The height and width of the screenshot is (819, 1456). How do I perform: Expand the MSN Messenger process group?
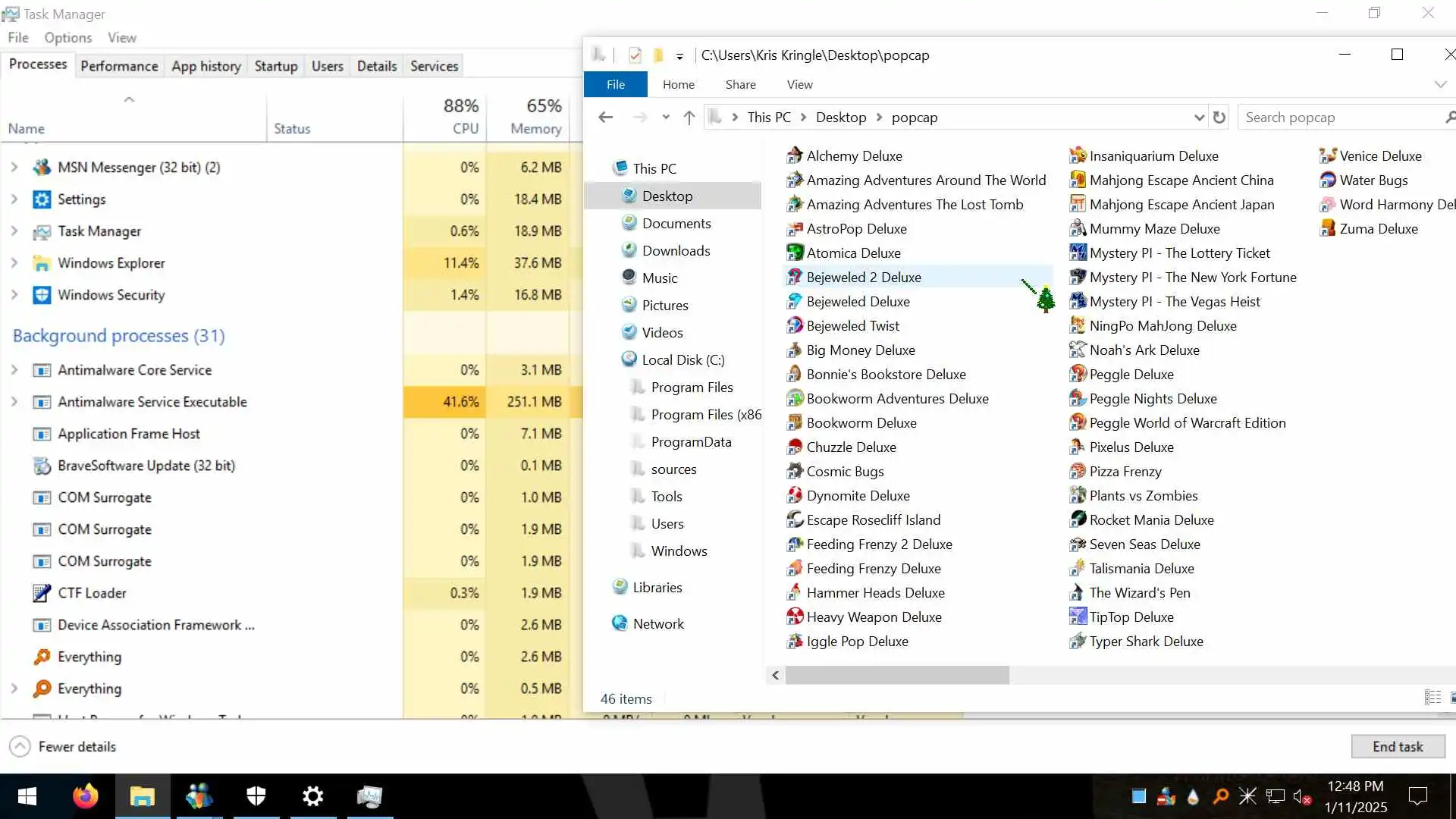(14, 167)
